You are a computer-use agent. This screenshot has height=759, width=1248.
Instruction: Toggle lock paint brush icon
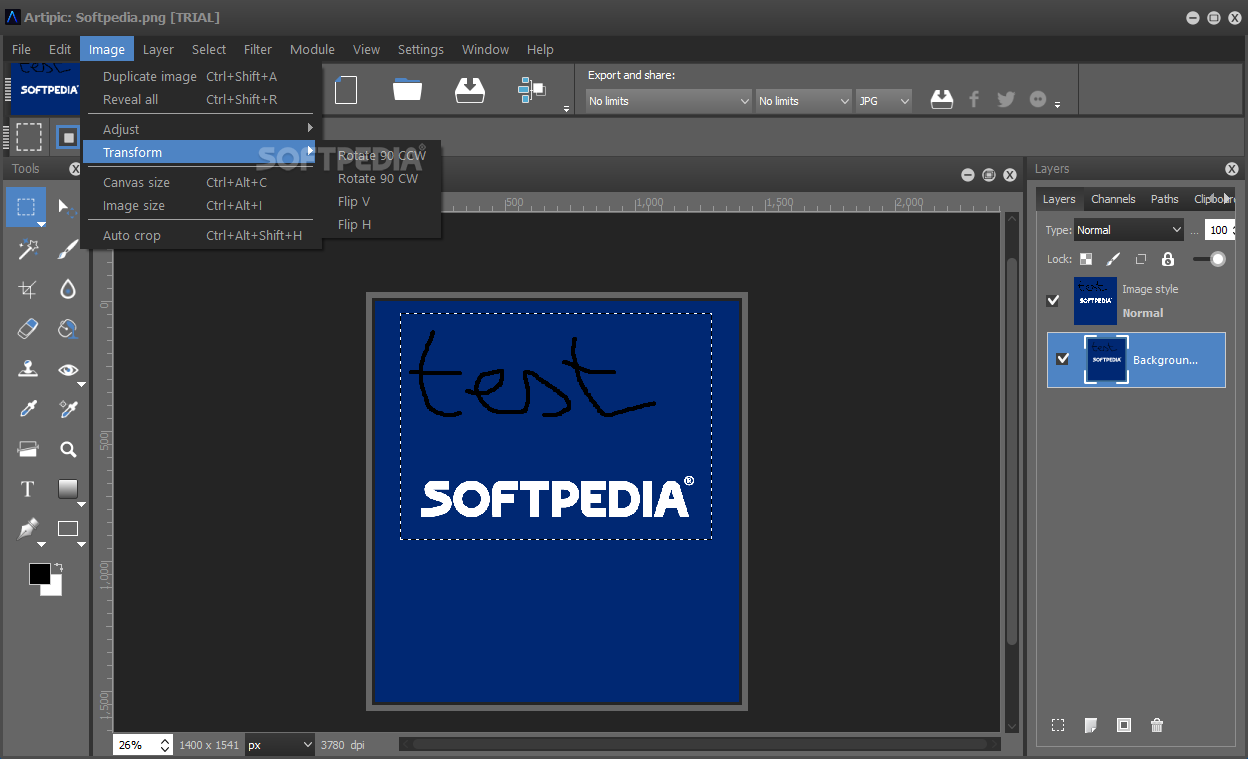(1113, 259)
